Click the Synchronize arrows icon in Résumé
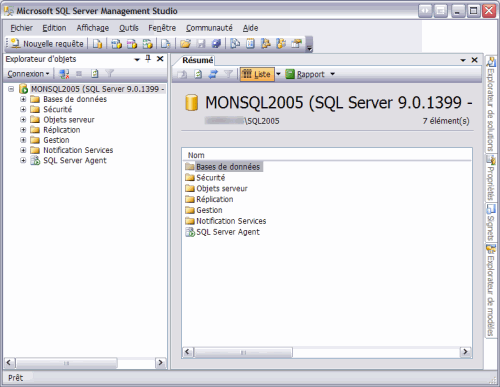This screenshot has width=500, height=387. [213, 74]
